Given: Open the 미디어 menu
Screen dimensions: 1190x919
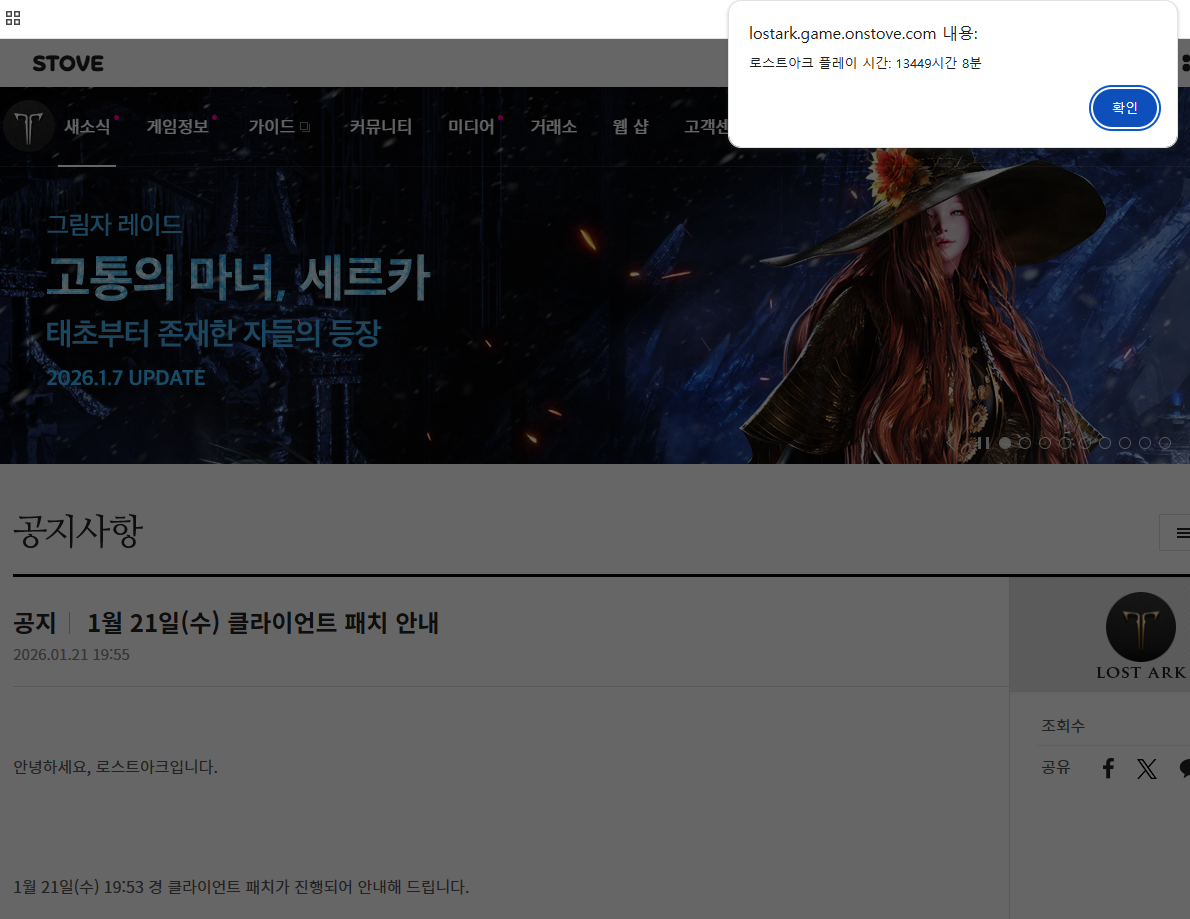Looking at the screenshot, I should (471, 127).
